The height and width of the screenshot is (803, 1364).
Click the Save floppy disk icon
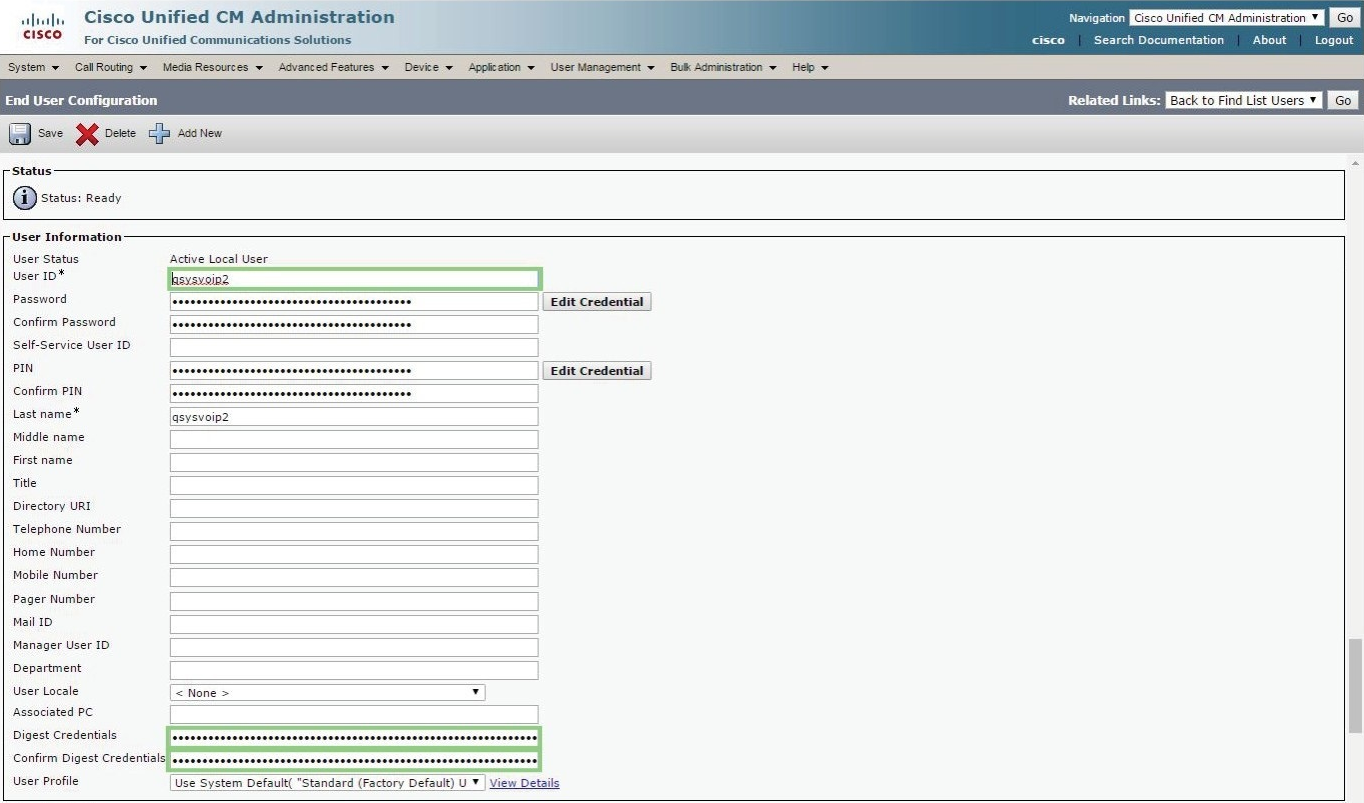20,134
